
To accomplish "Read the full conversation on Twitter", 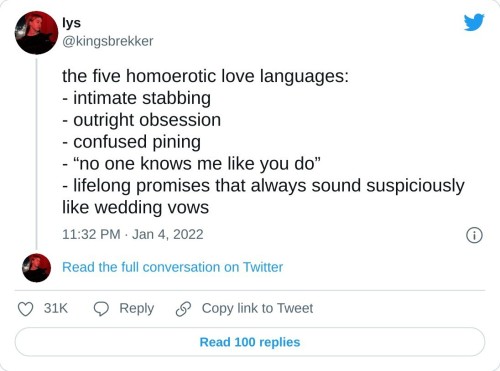I will [x=172, y=267].
